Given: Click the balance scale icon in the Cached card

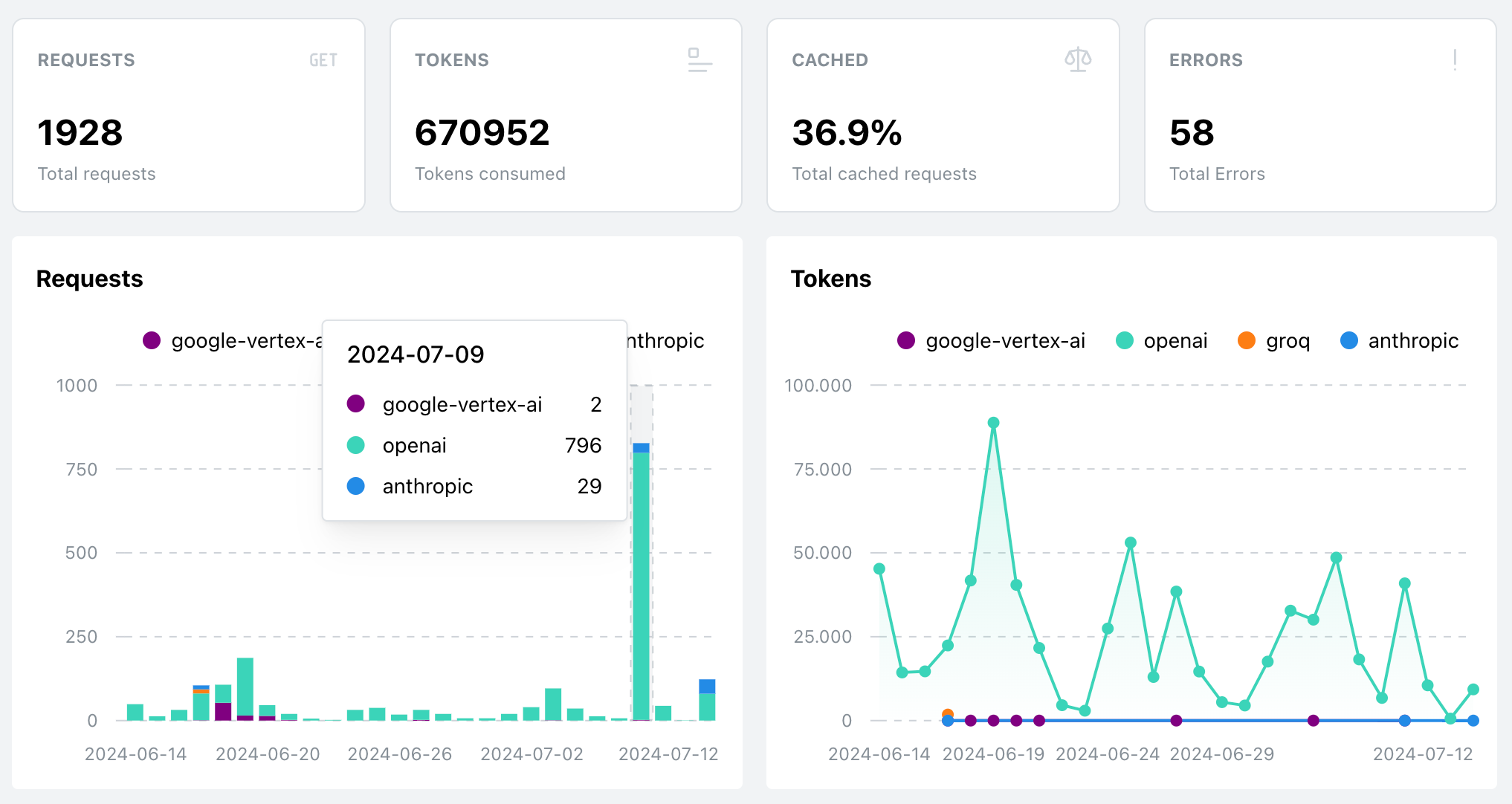Looking at the screenshot, I should click(x=1078, y=59).
